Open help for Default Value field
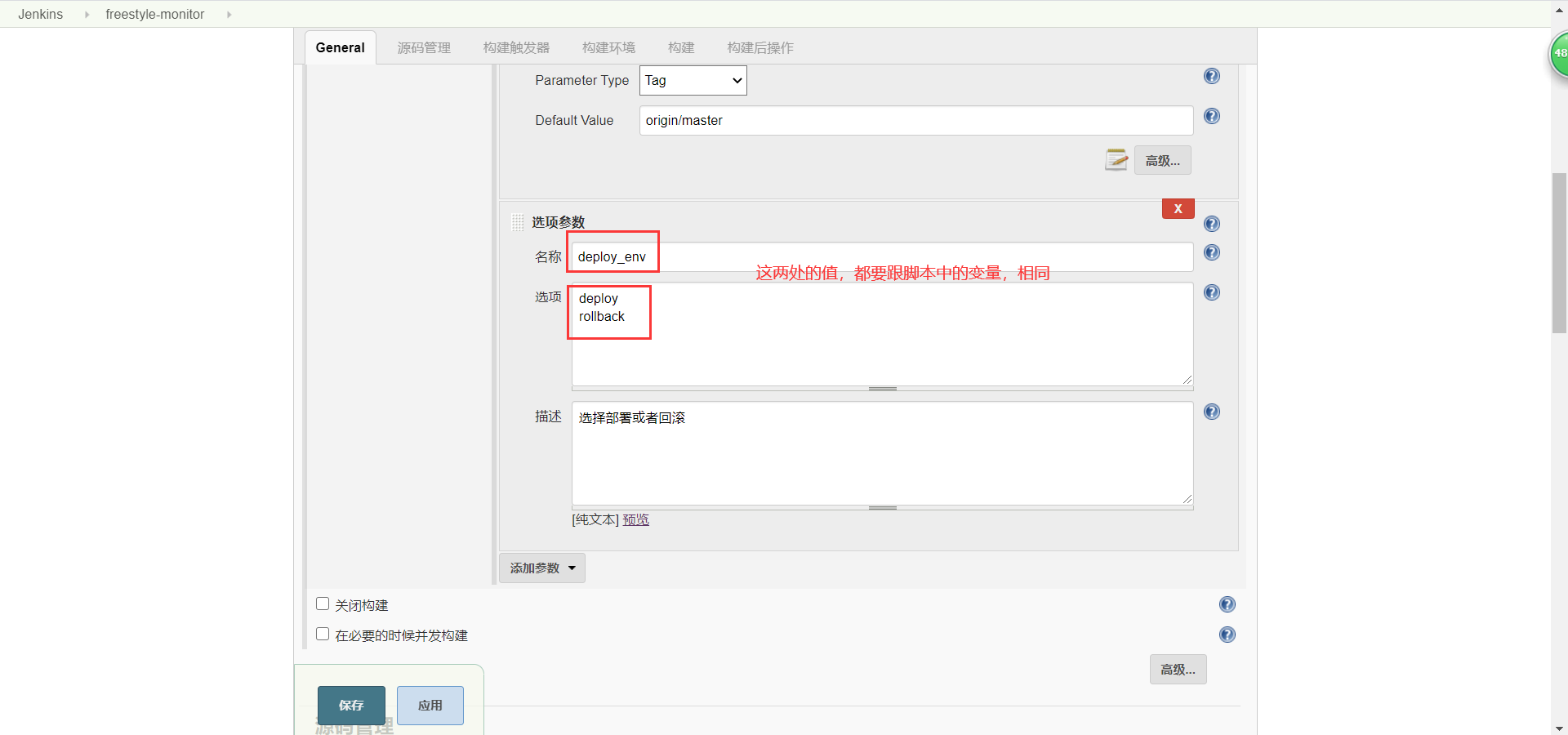The width and height of the screenshot is (1568, 735). (x=1212, y=116)
